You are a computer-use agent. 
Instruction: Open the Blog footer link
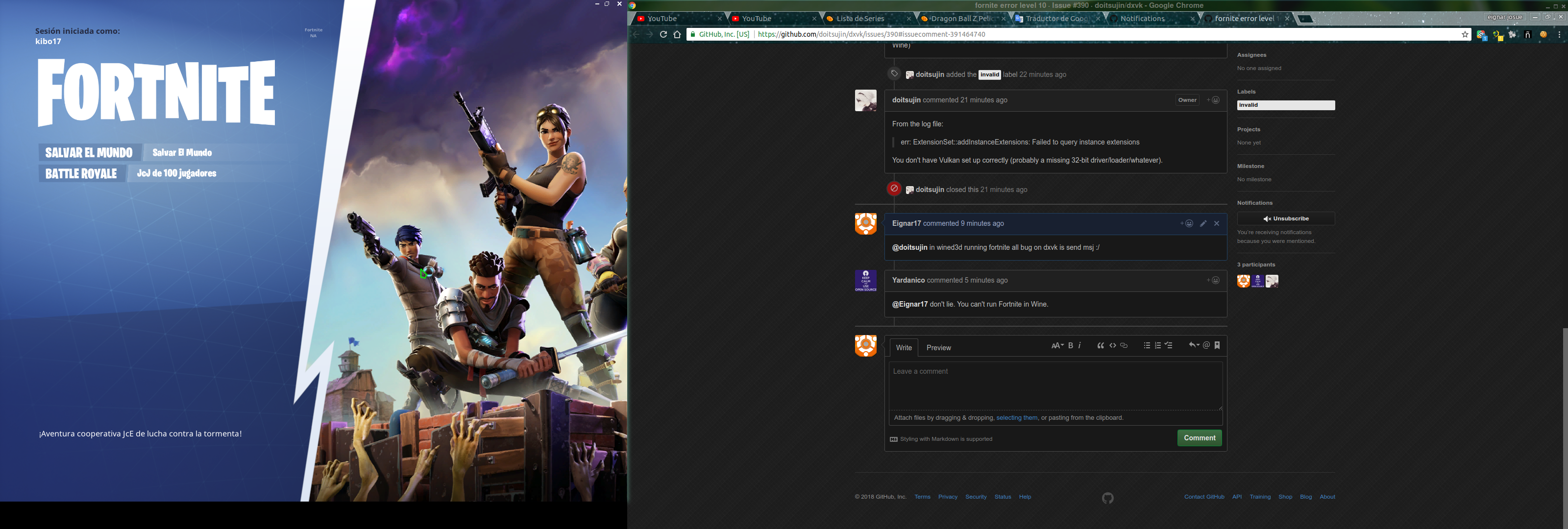click(x=1306, y=497)
